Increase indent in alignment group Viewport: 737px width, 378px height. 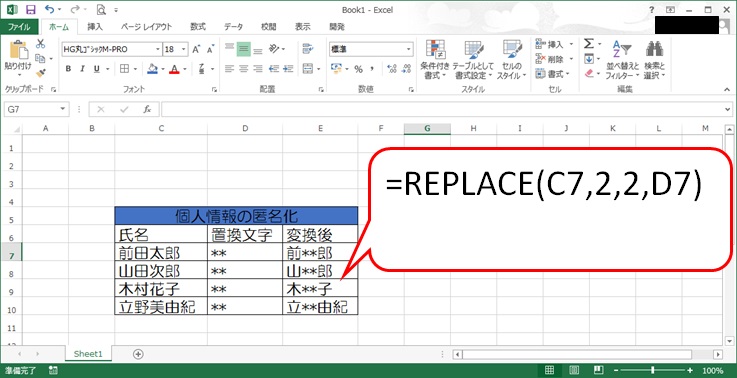click(289, 69)
